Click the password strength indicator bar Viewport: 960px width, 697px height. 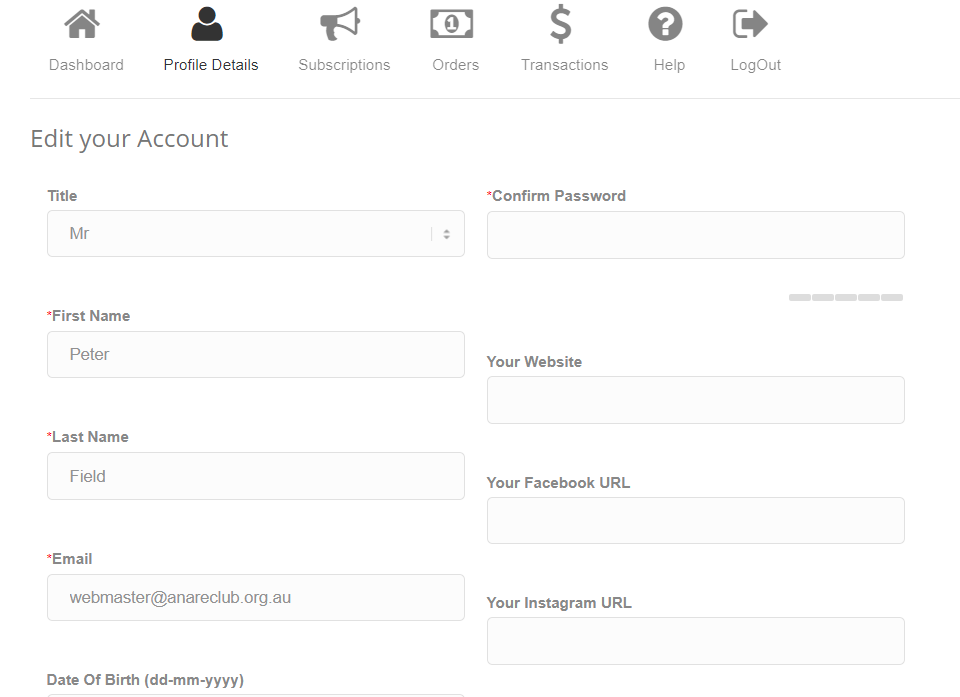coord(846,298)
